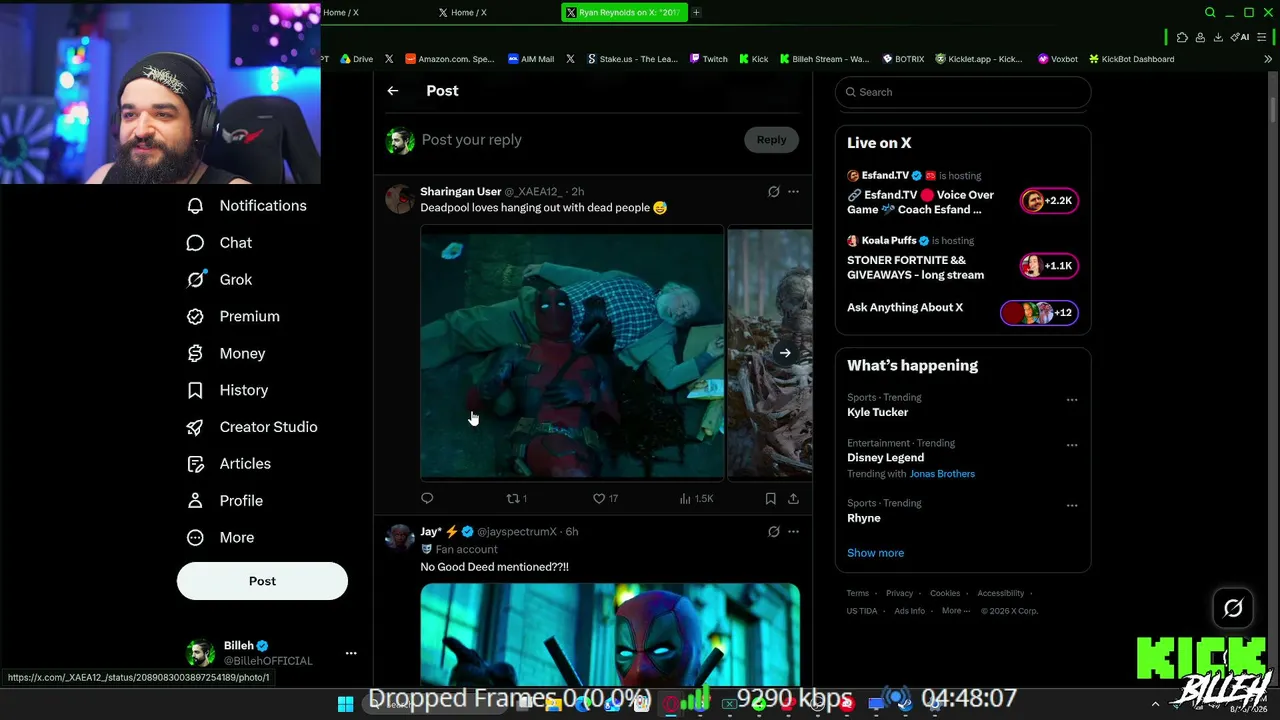Screen dimensions: 1280x720
Task: Click Show more under What's happening
Action: pyautogui.click(x=875, y=553)
